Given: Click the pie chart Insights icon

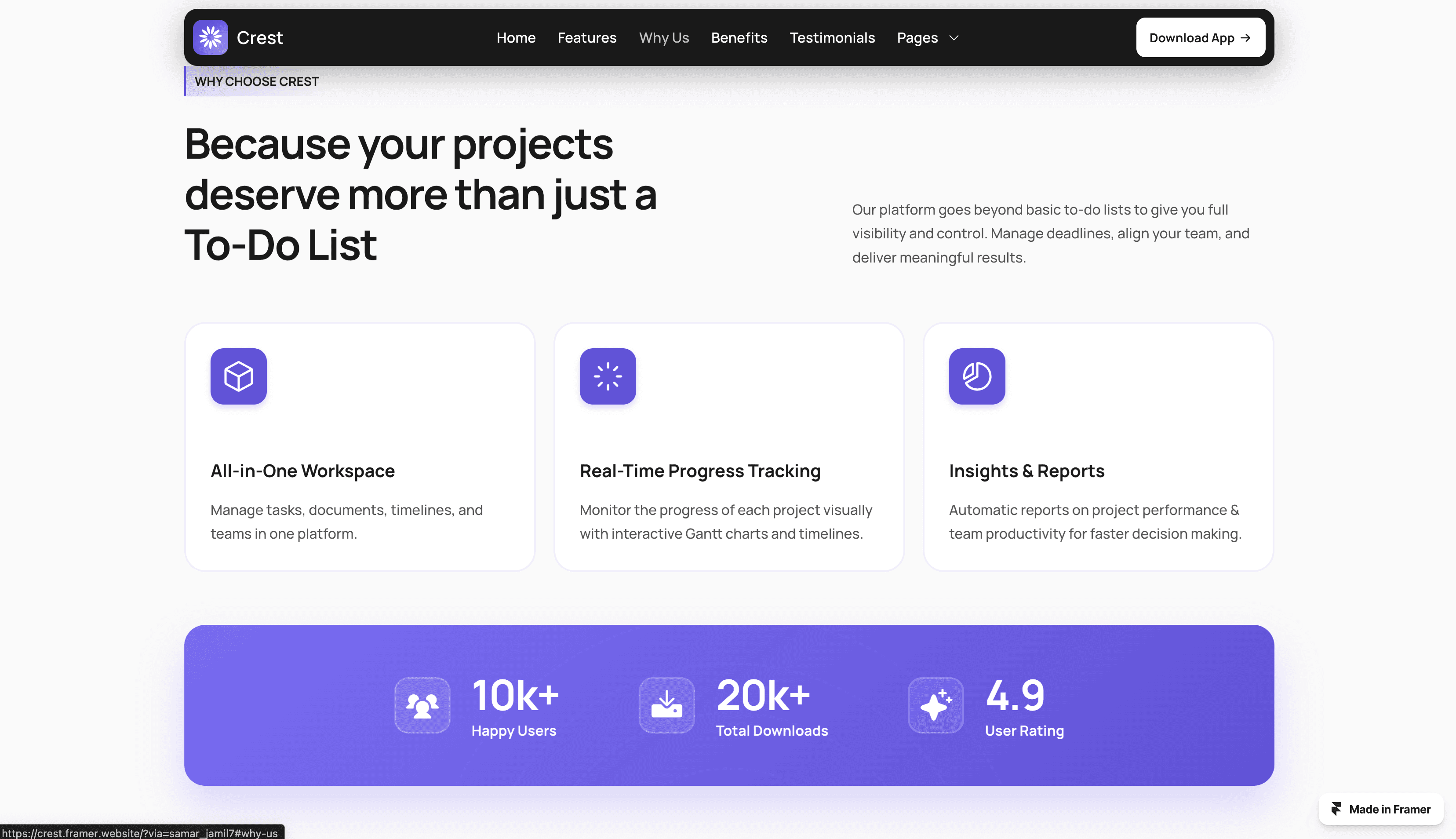Looking at the screenshot, I should click(x=977, y=376).
